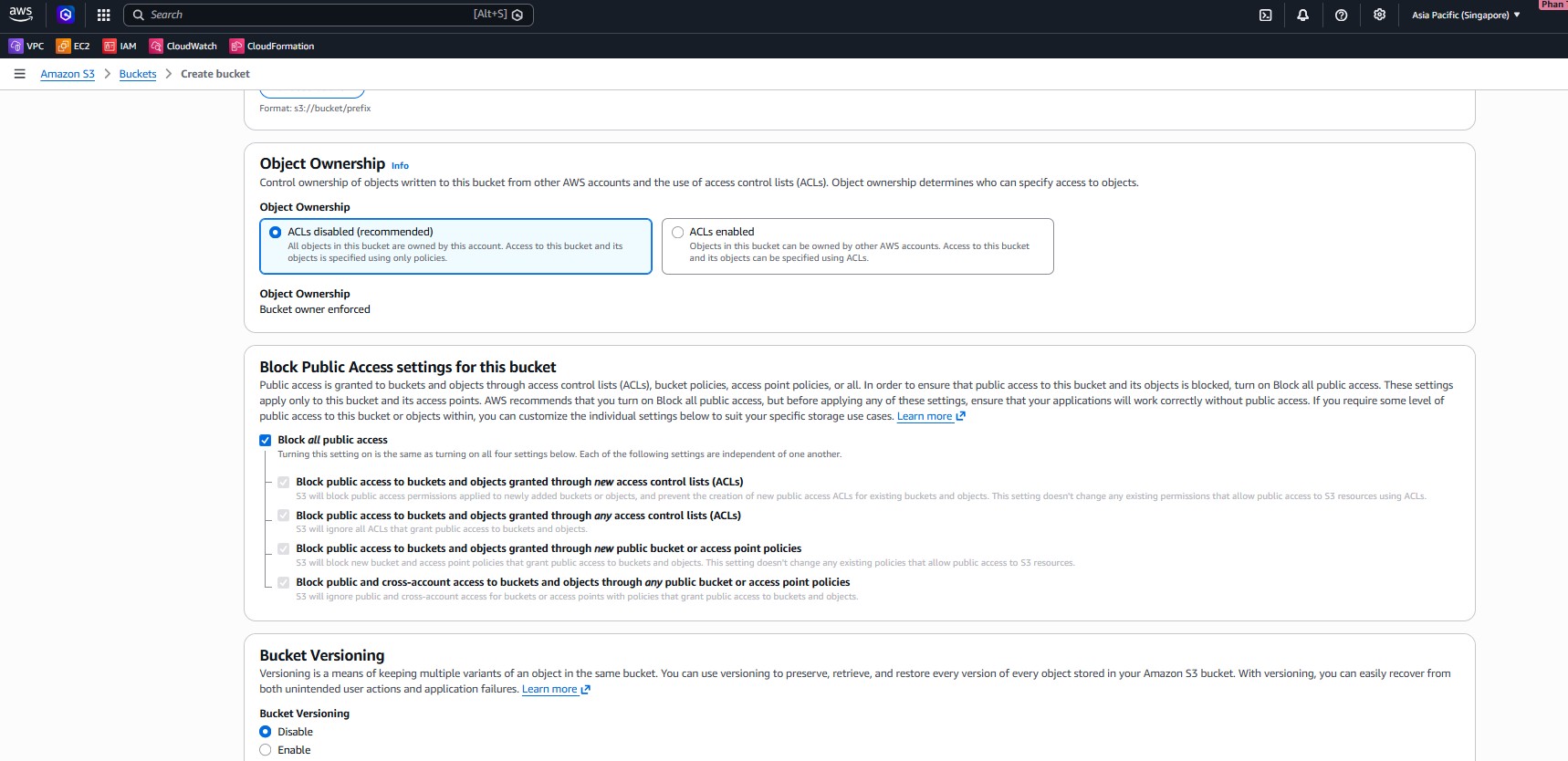Open the EC2 service shortcut
The image size is (1568, 761).
click(73, 46)
